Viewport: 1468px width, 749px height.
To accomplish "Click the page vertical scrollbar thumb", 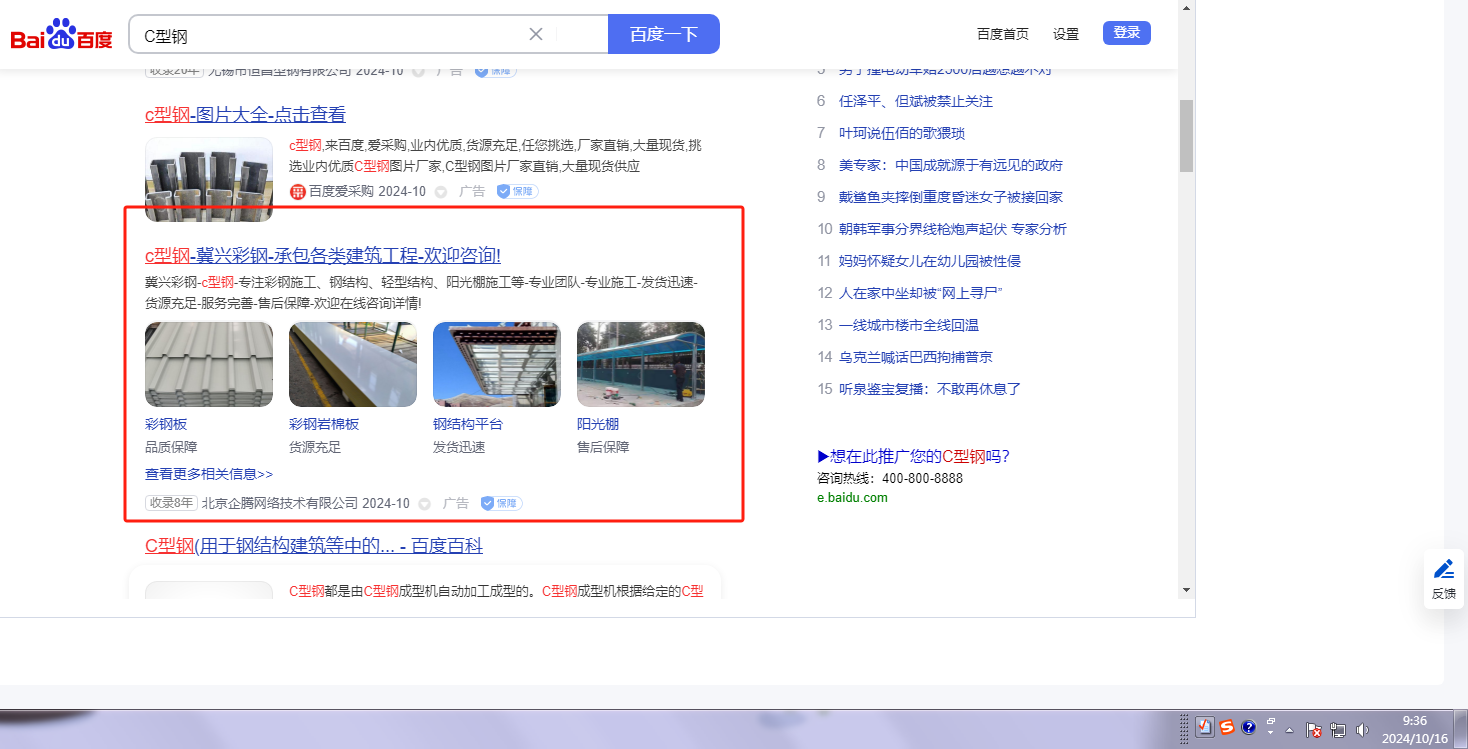I will coord(1186,135).
